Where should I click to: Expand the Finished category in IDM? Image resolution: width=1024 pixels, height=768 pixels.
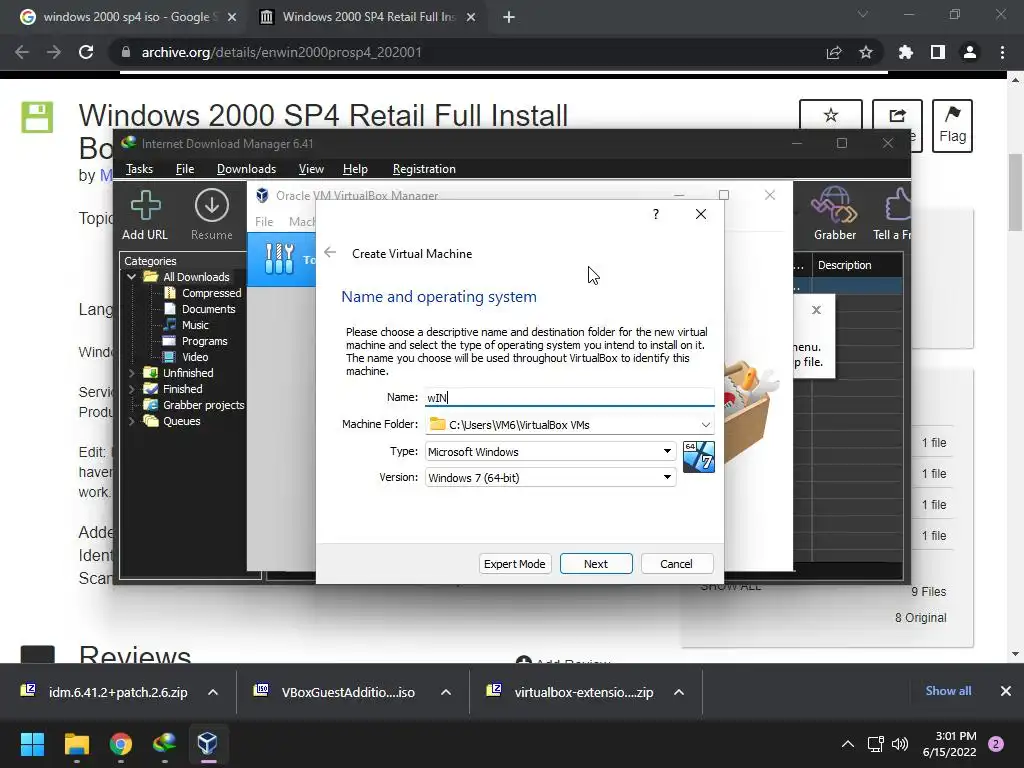pos(131,389)
